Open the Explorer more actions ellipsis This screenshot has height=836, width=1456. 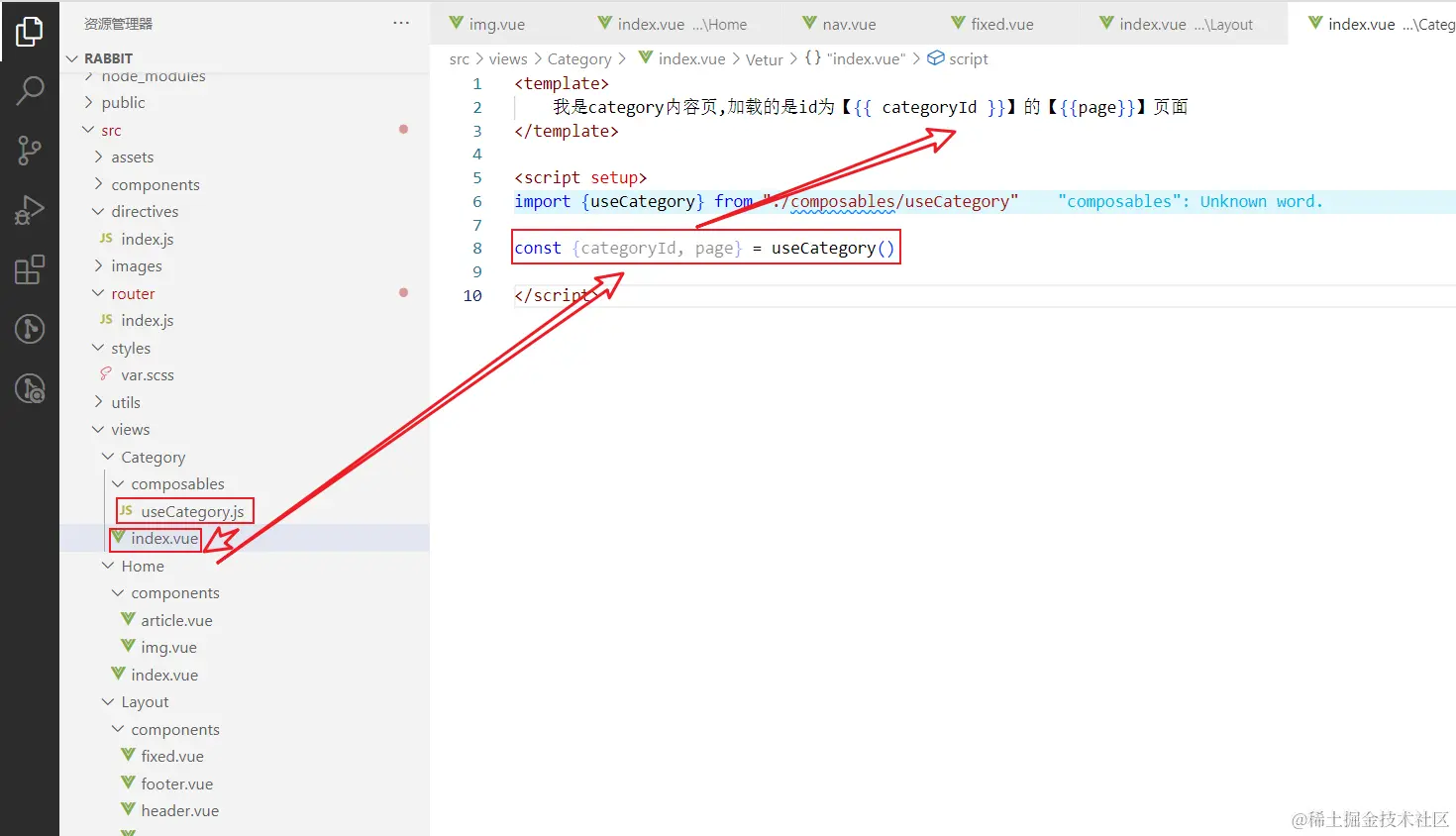(401, 23)
